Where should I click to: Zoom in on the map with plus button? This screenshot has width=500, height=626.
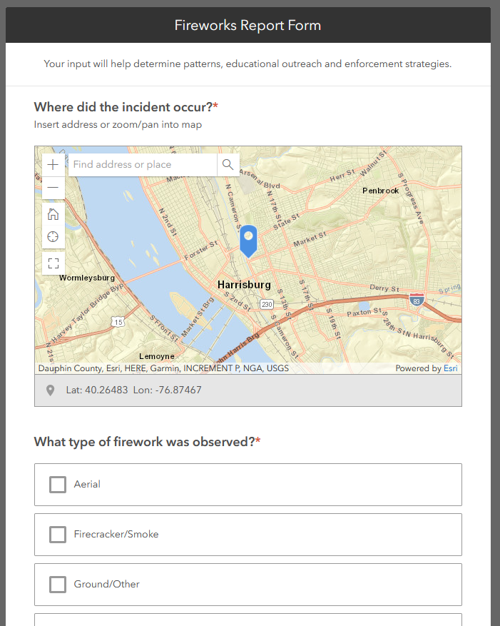click(x=53, y=164)
